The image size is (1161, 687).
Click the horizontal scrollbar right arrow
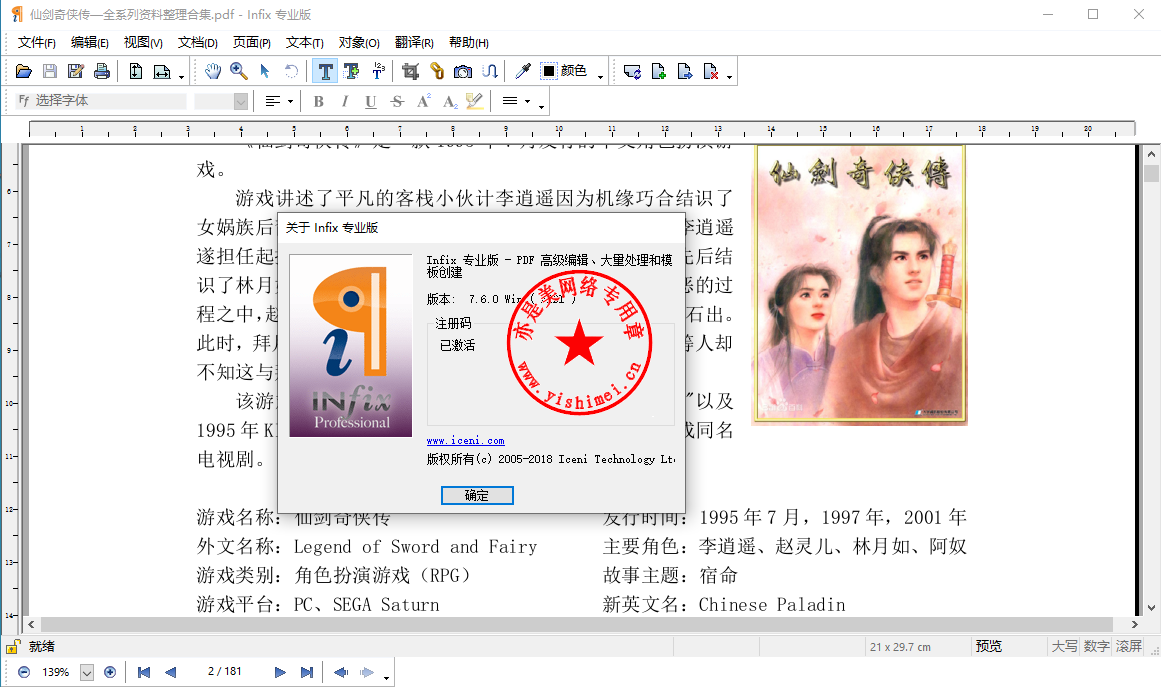coord(1134,625)
